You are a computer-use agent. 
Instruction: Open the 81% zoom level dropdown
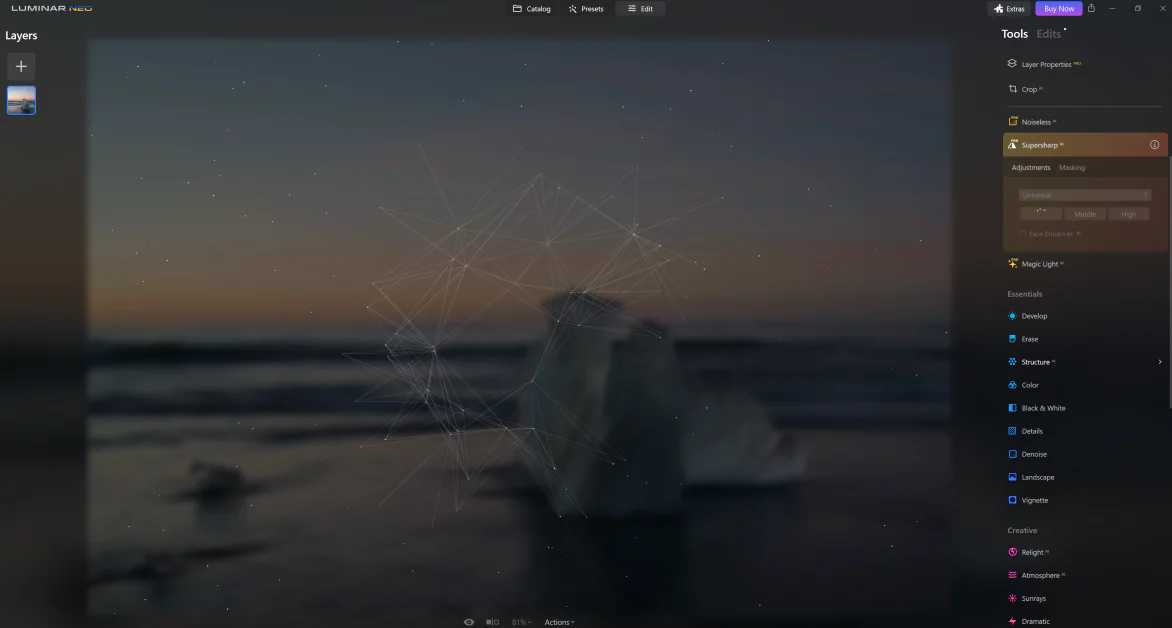click(x=521, y=622)
